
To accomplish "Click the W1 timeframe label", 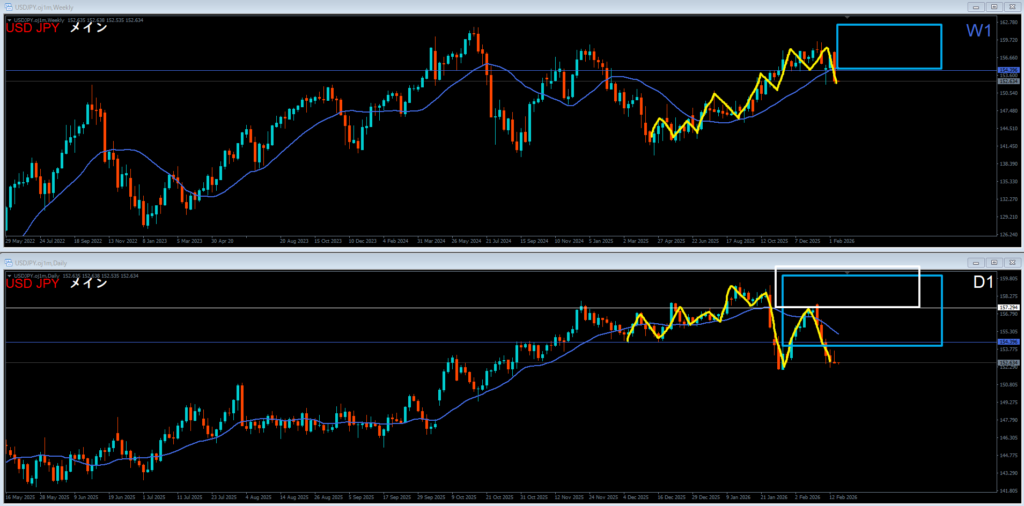I will [x=978, y=32].
